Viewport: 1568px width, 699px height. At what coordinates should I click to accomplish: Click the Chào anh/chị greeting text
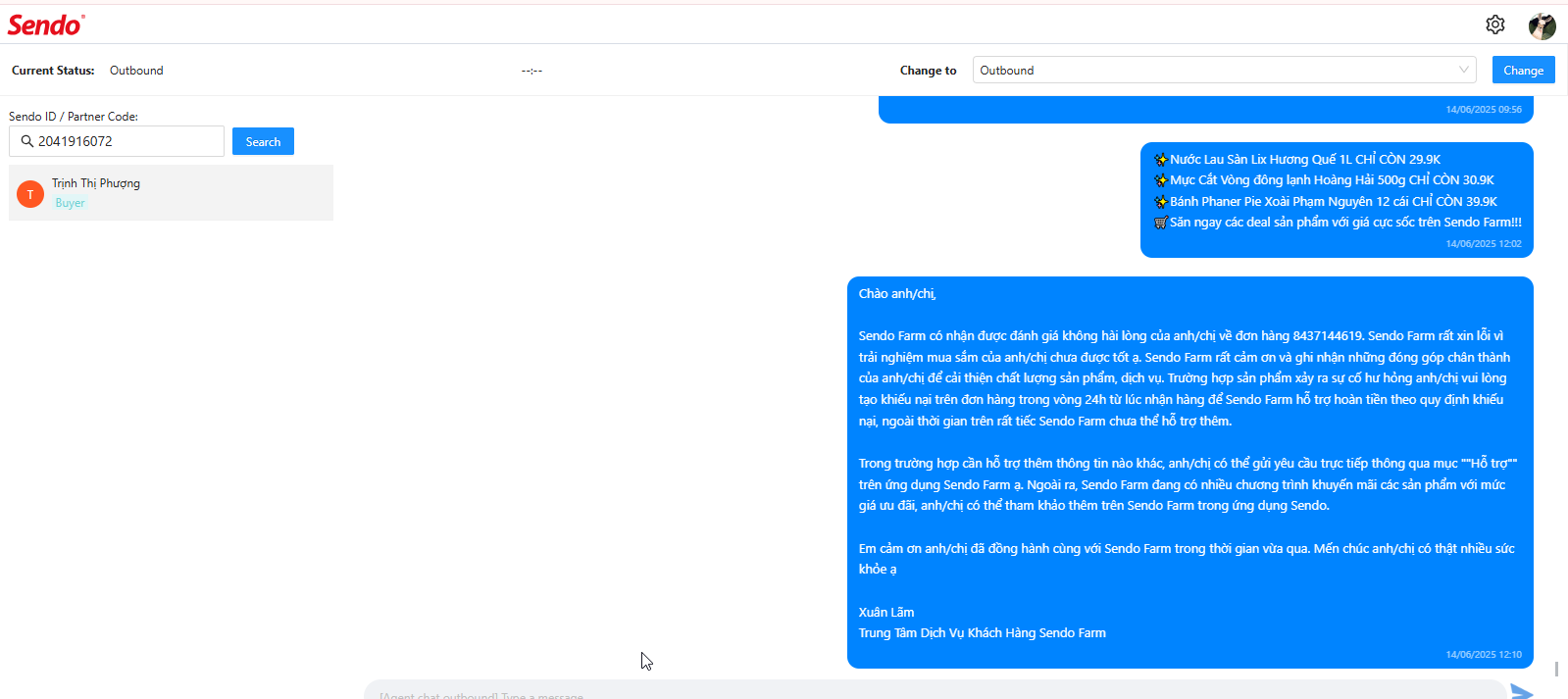click(x=897, y=294)
